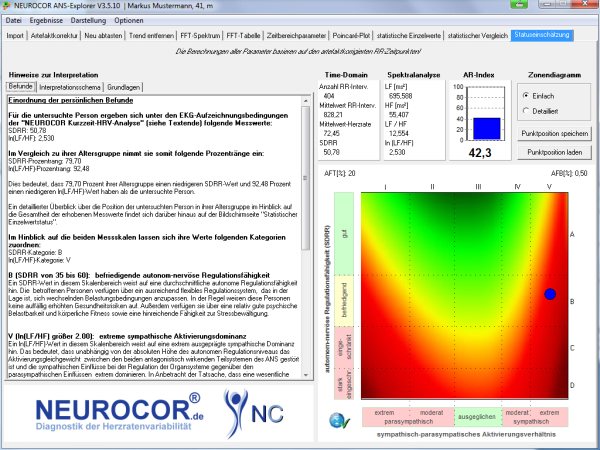
Task: Click the 'extrem parasympathisch' axis label
Action: click(385, 417)
